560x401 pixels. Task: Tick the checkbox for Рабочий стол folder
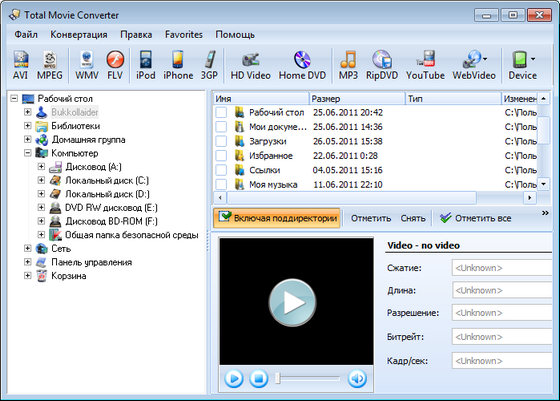pos(221,112)
